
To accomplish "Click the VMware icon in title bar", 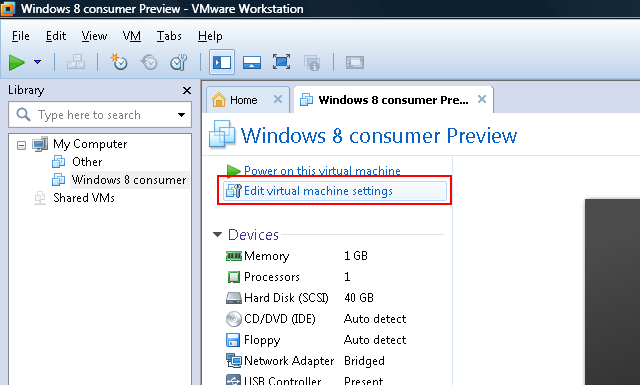I will (8, 9).
